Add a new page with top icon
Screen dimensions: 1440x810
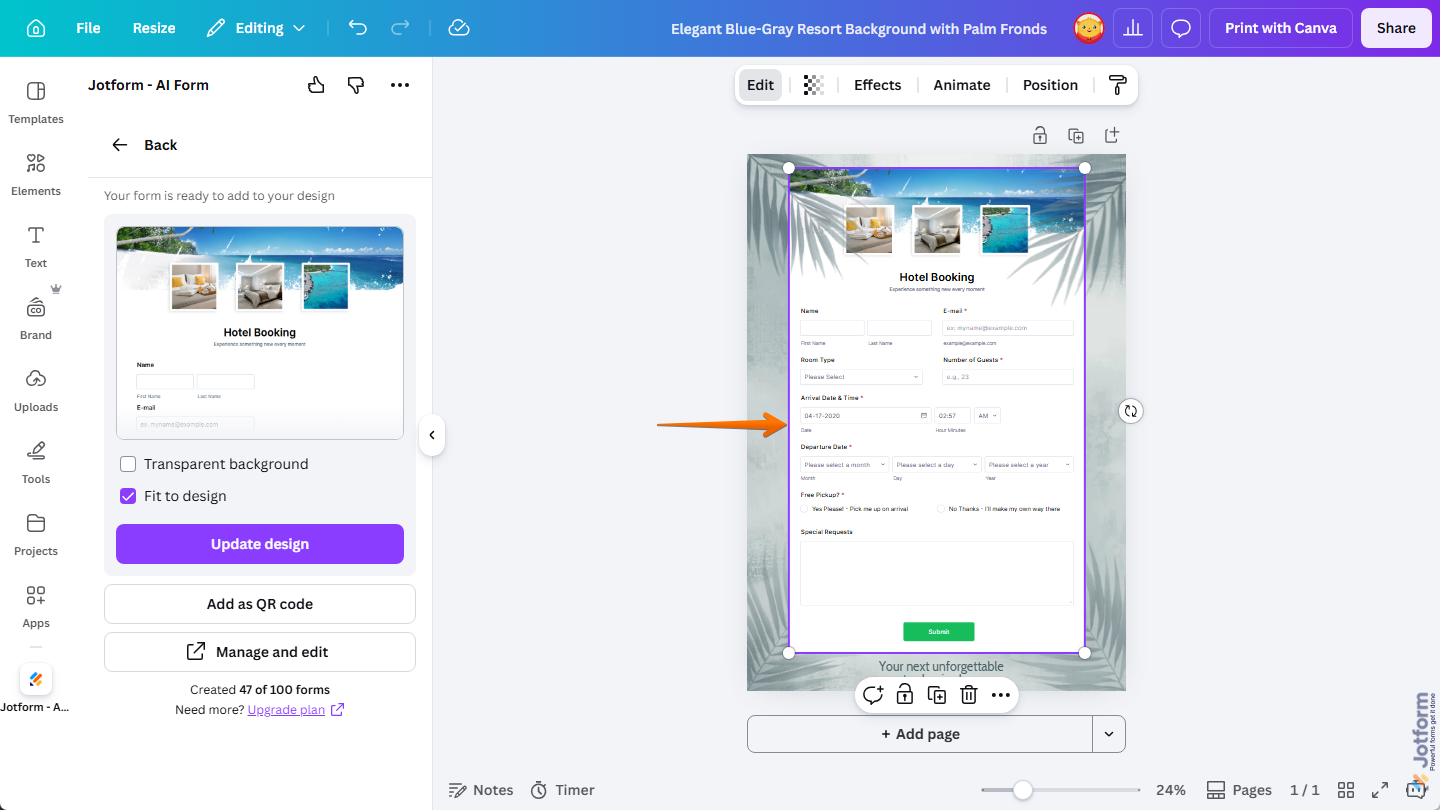coord(1112,135)
